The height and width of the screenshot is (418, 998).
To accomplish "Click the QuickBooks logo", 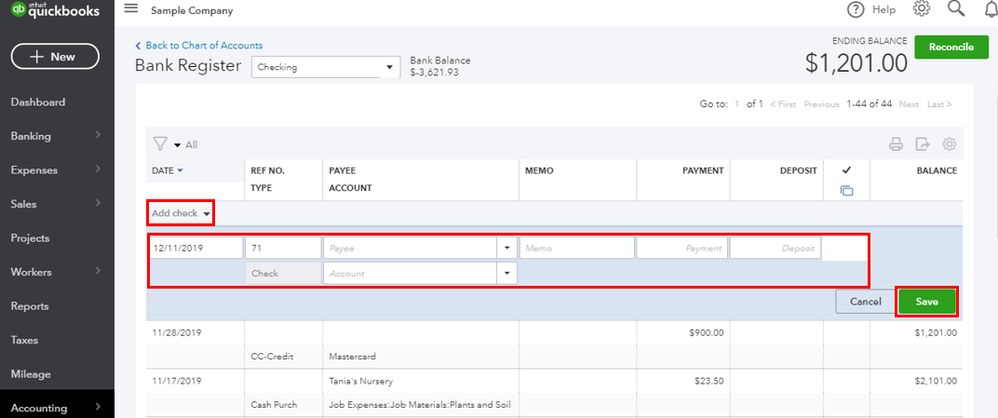I will tap(56, 10).
